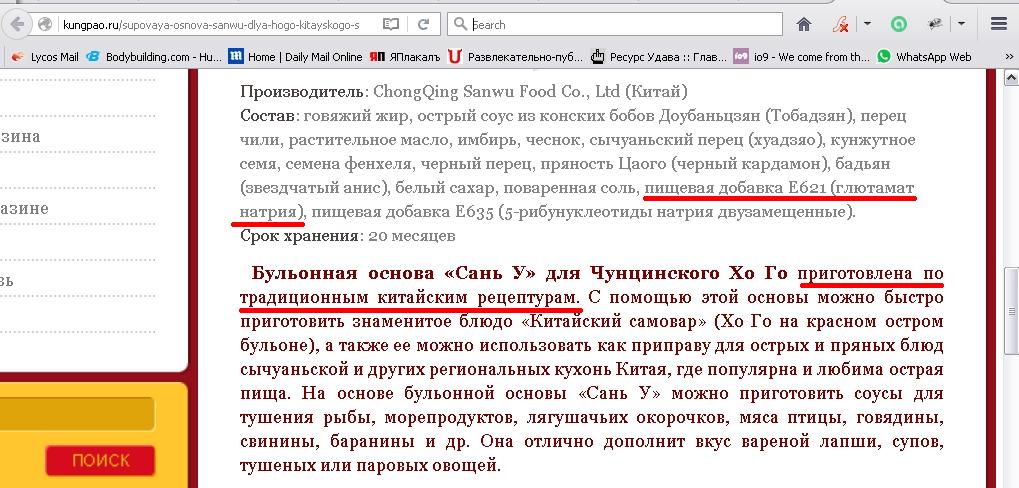Screen dimensions: 1019x488
Task: Open io9 - We come from th... bookmark
Action: point(801,57)
